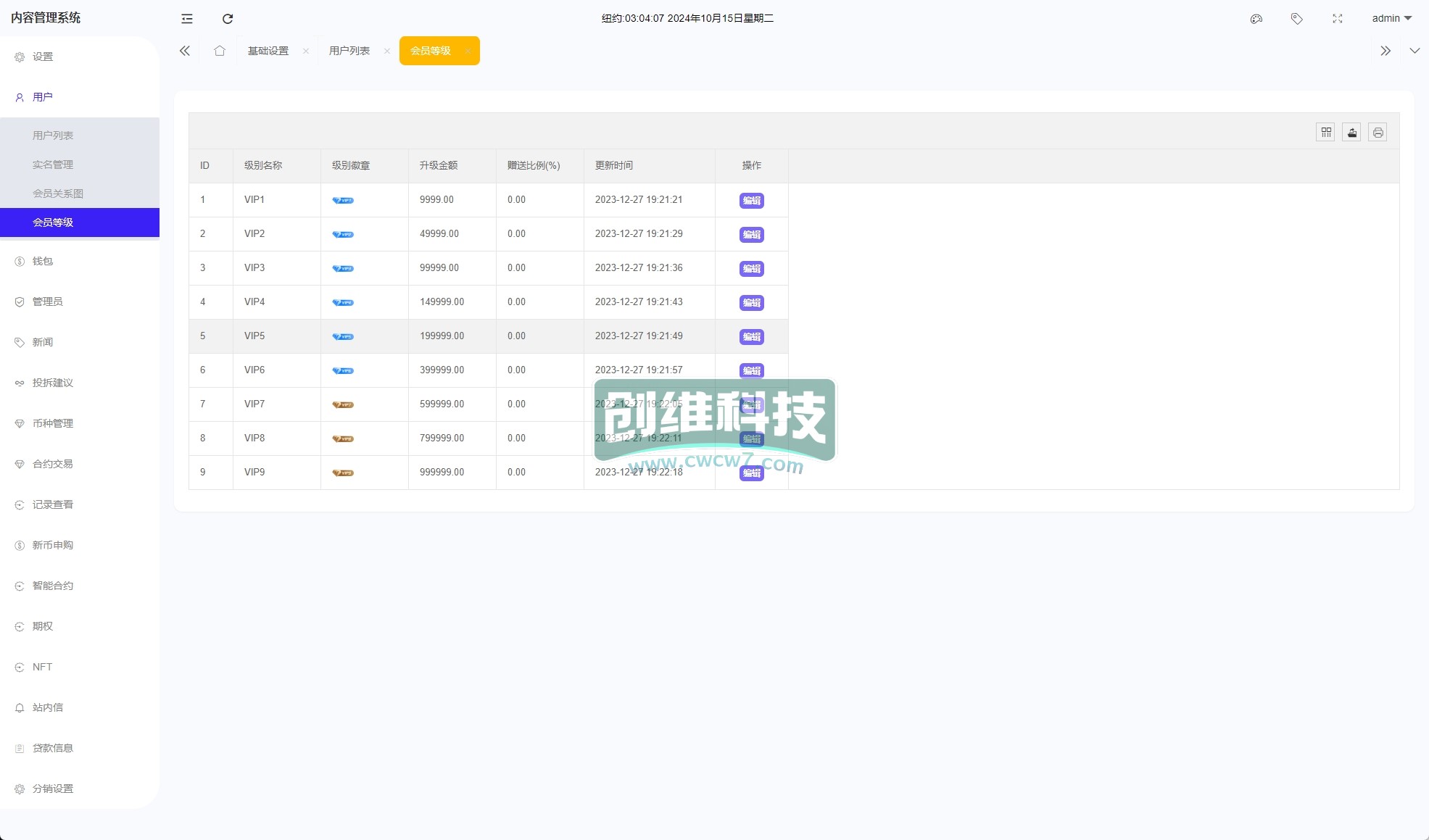Image resolution: width=1429 pixels, height=840 pixels.
Task: Expand the 币种管理 sidebar menu
Action: (x=80, y=423)
